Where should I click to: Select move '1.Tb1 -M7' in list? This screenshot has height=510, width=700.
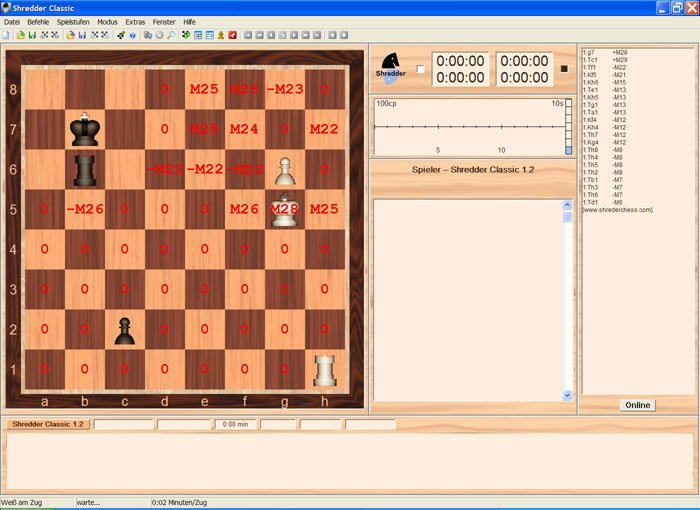click(x=605, y=180)
